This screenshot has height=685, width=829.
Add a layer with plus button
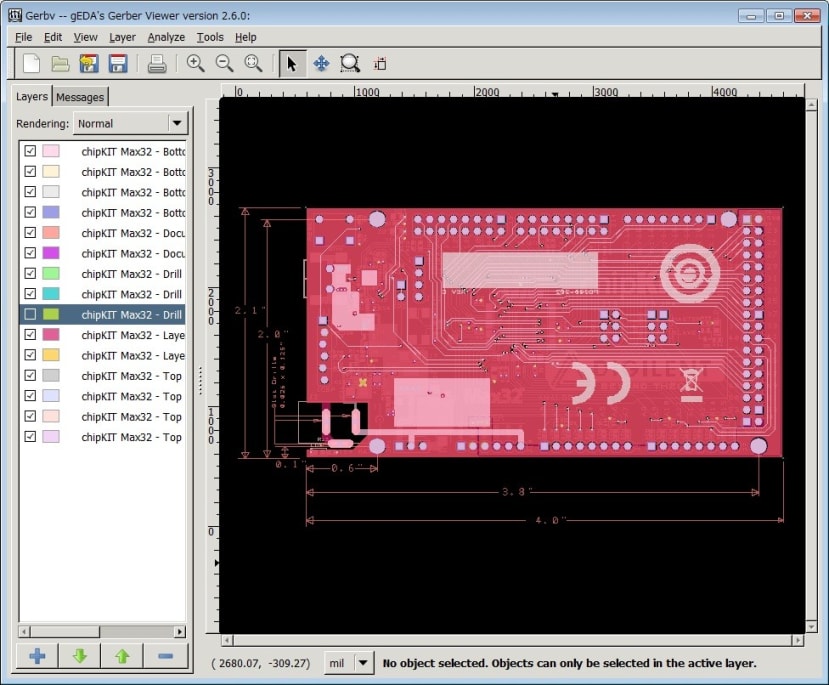pyautogui.click(x=37, y=656)
